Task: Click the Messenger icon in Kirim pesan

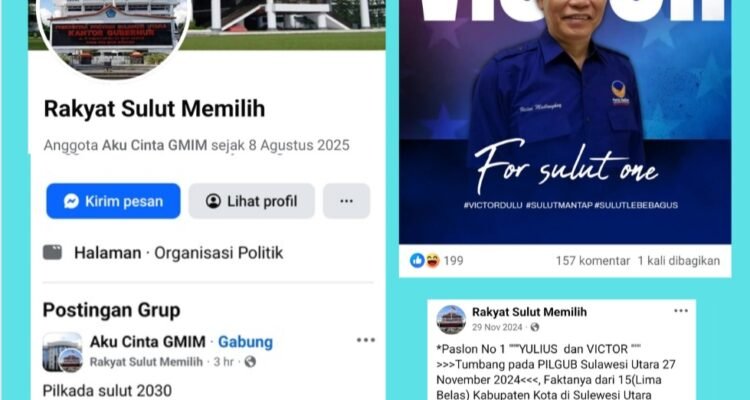Action: (71, 201)
